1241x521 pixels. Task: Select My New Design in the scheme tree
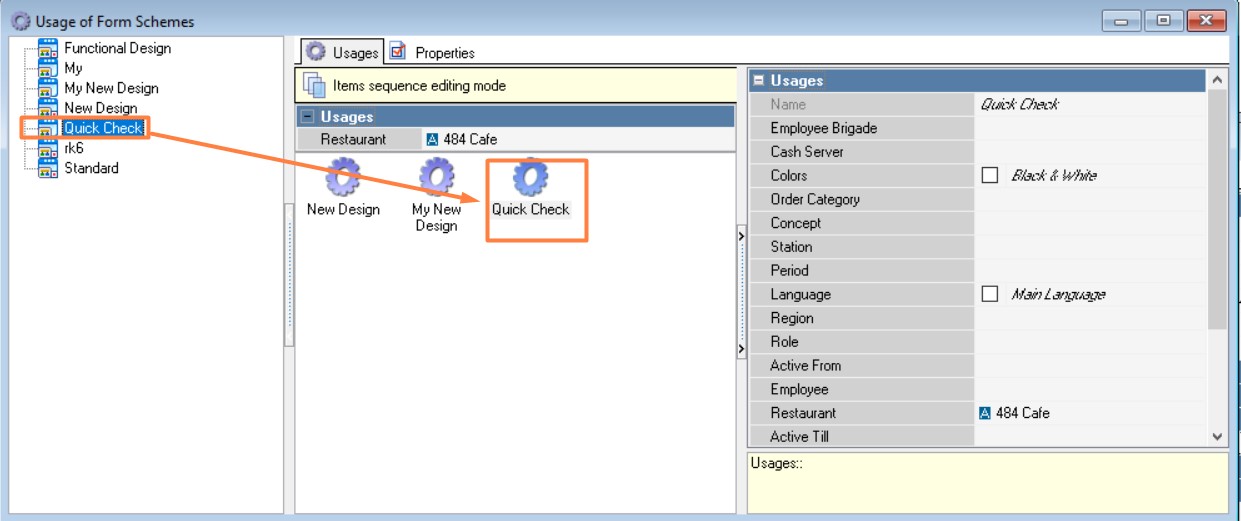tap(111, 88)
